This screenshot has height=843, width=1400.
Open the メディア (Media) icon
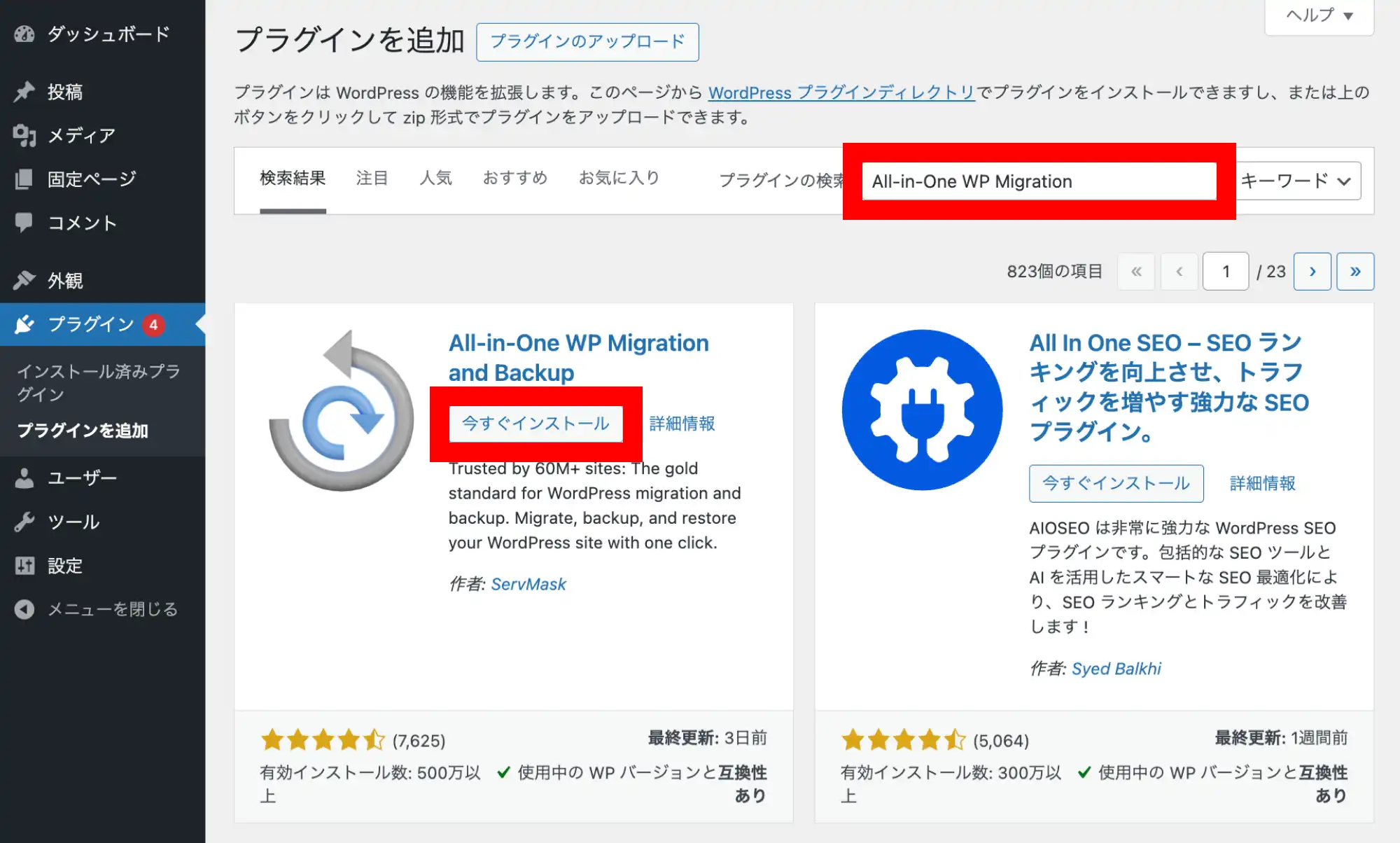24,135
